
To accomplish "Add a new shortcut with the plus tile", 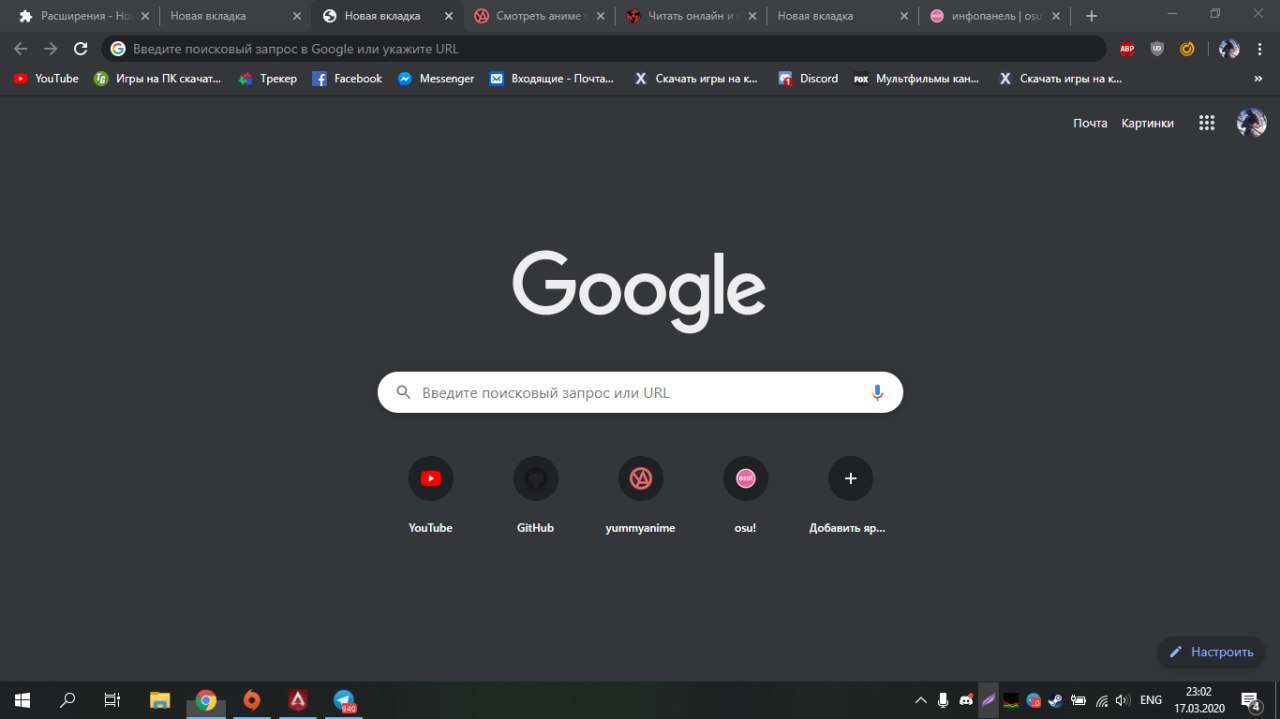I will tap(851, 479).
